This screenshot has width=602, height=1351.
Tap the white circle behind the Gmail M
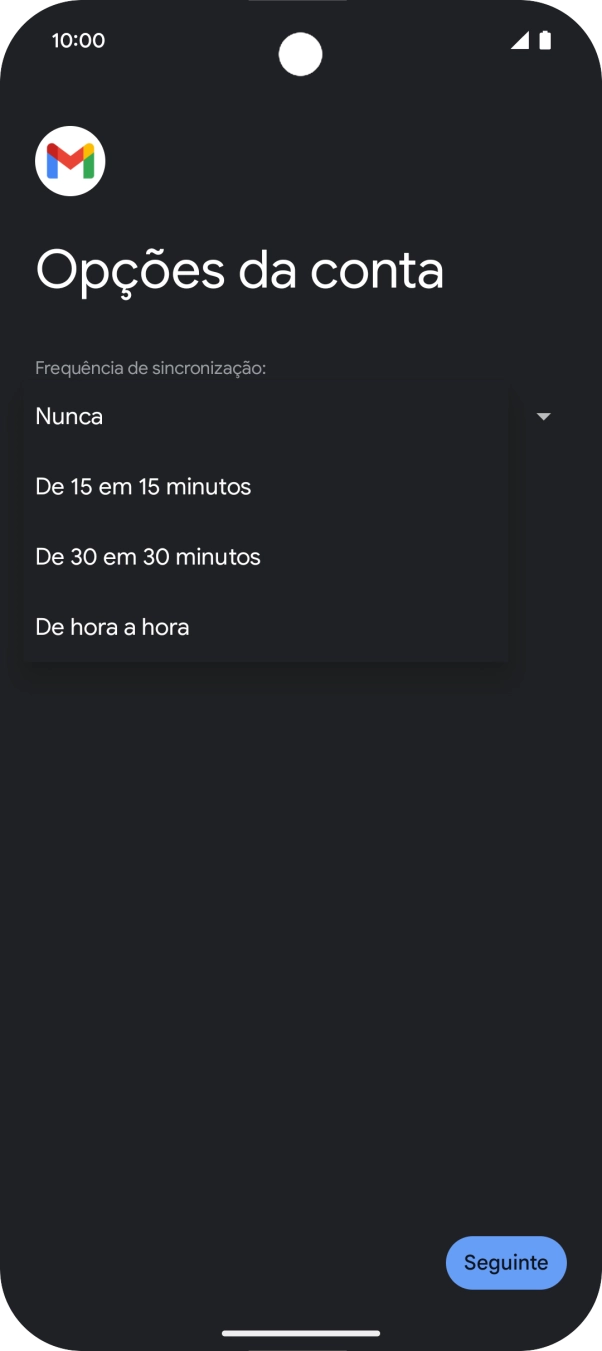coord(70,160)
